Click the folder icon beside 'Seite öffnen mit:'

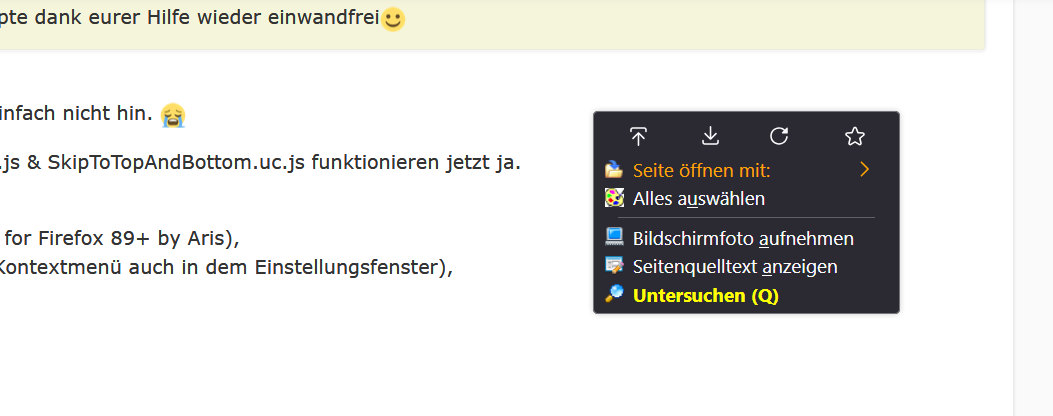tap(614, 170)
